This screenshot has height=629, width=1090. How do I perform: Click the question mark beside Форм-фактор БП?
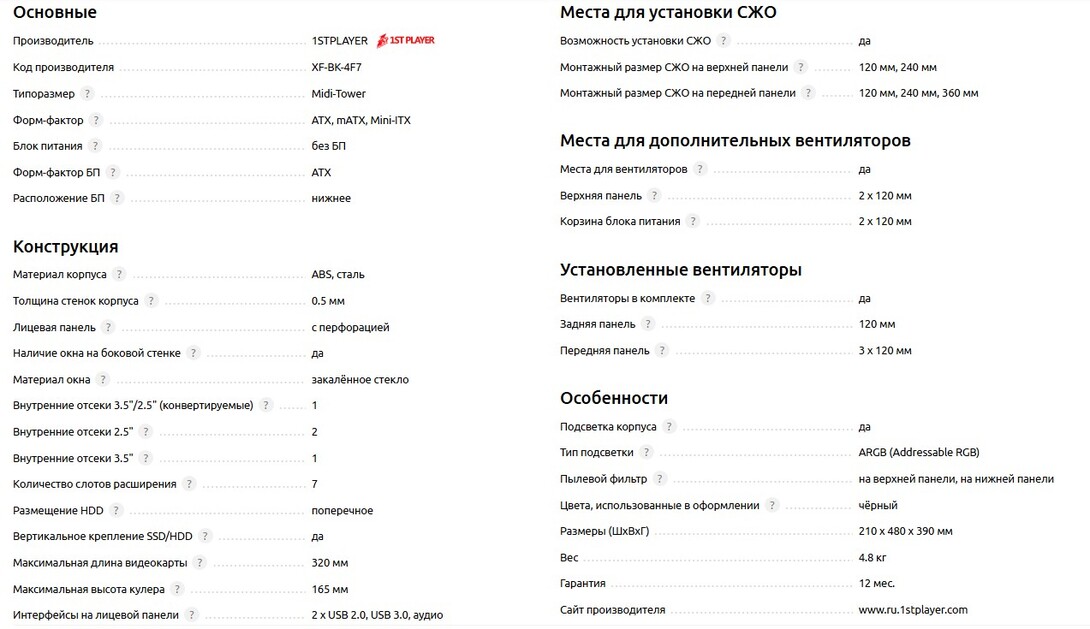113,172
